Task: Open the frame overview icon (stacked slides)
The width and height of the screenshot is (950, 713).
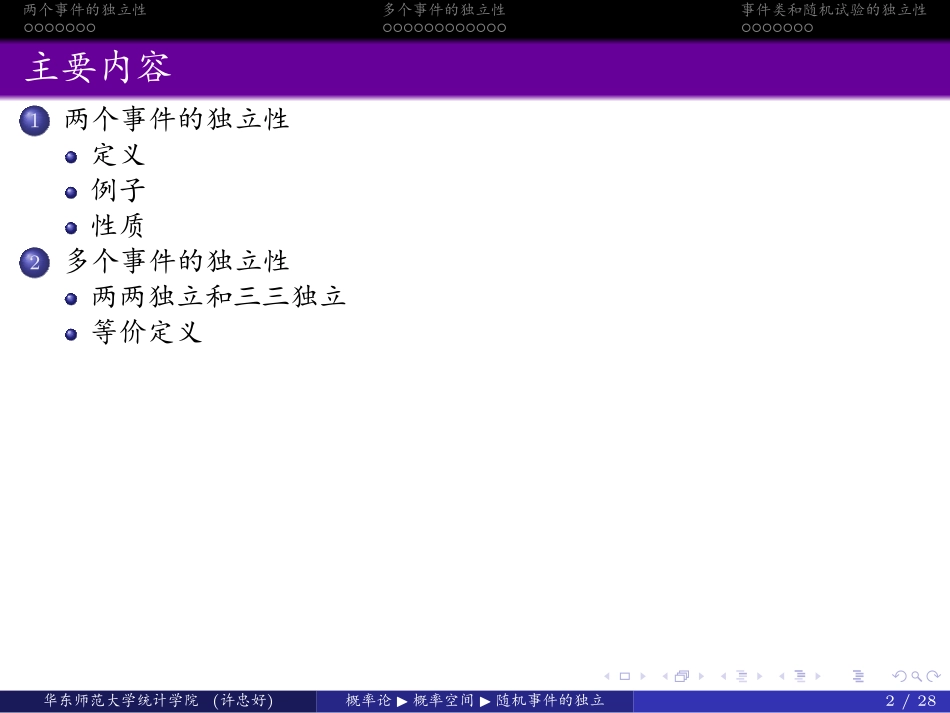Action: coord(681,675)
